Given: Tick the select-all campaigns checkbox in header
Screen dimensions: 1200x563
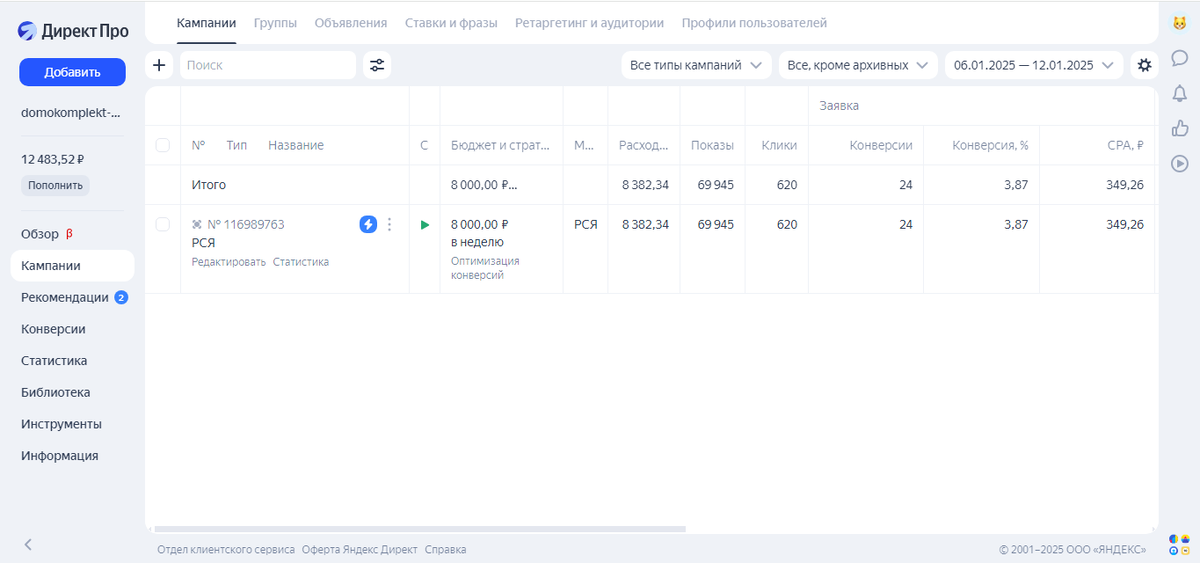Looking at the screenshot, I should click(163, 146).
